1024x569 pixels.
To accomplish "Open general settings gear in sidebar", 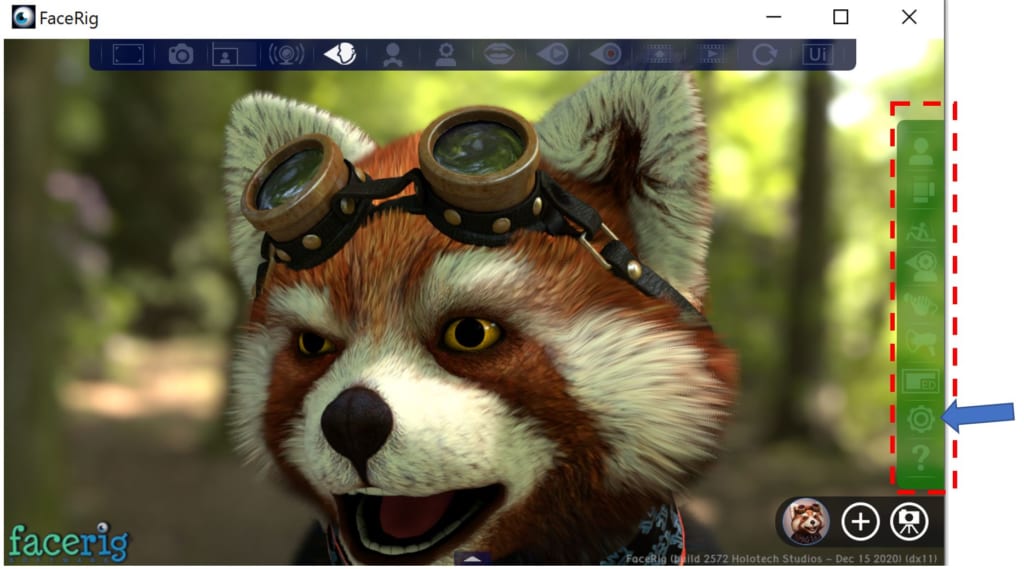I will click(921, 419).
